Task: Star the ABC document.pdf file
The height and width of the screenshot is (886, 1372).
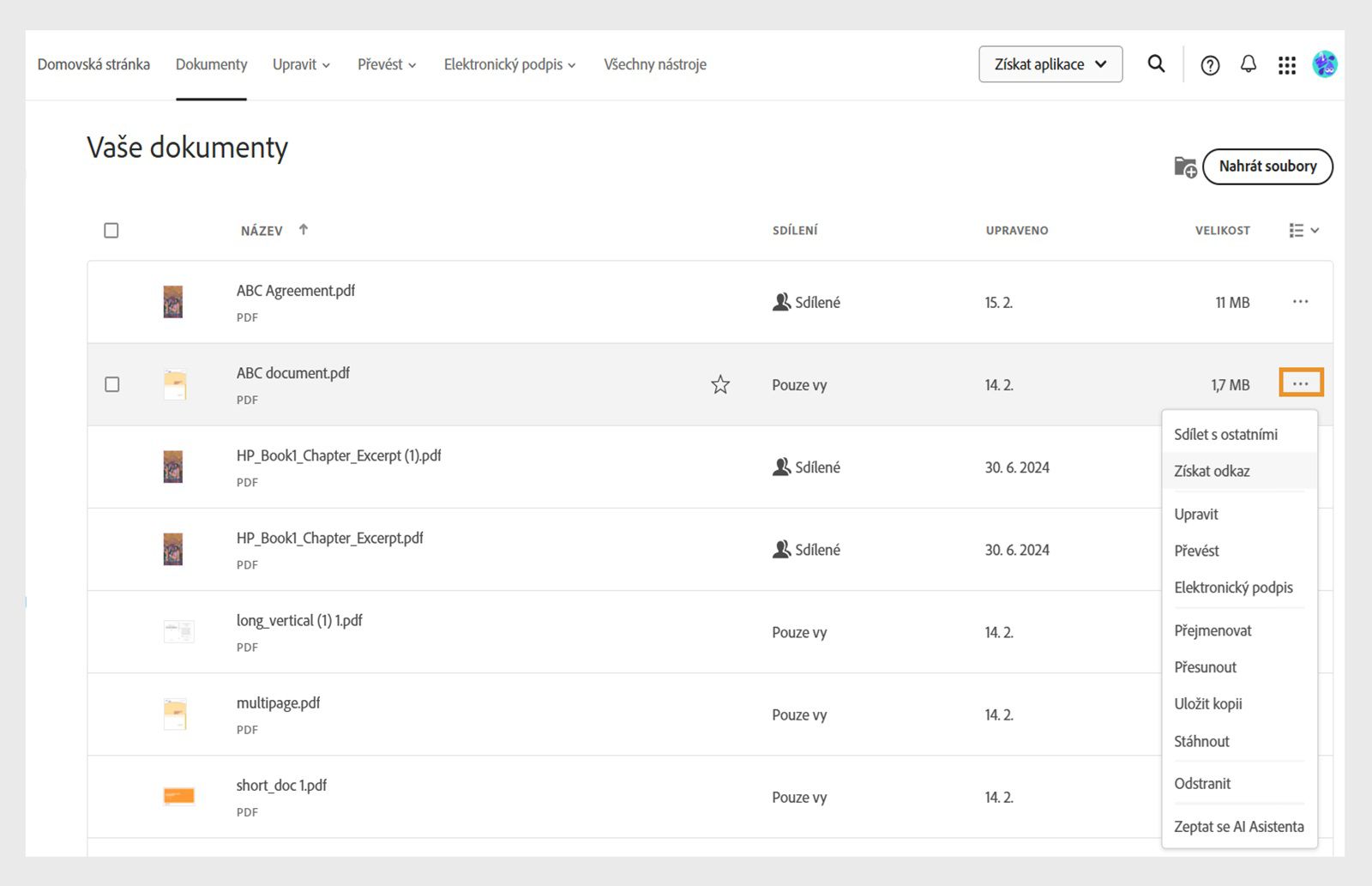Action: coord(720,385)
